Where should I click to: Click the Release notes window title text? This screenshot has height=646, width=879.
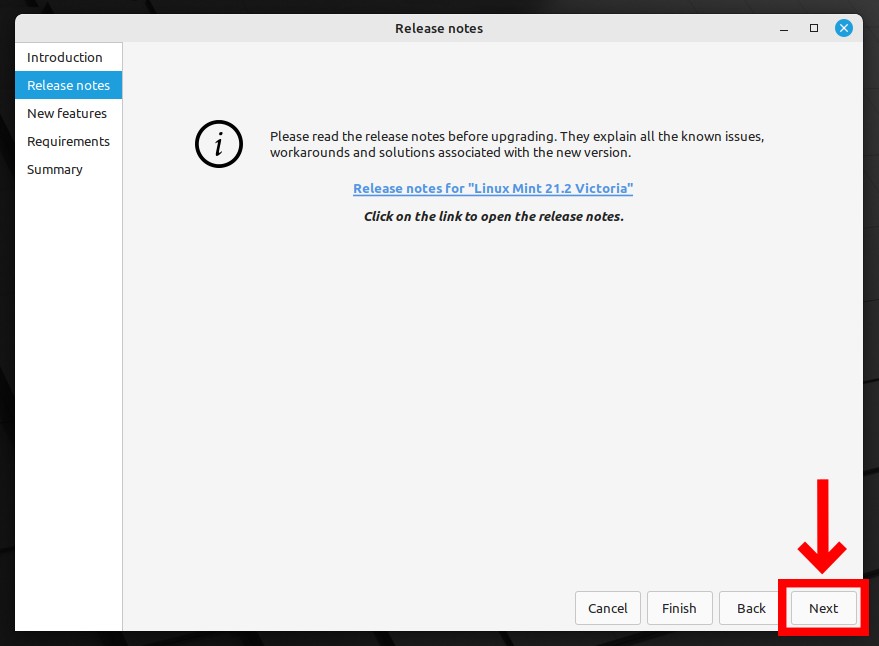click(x=439, y=29)
